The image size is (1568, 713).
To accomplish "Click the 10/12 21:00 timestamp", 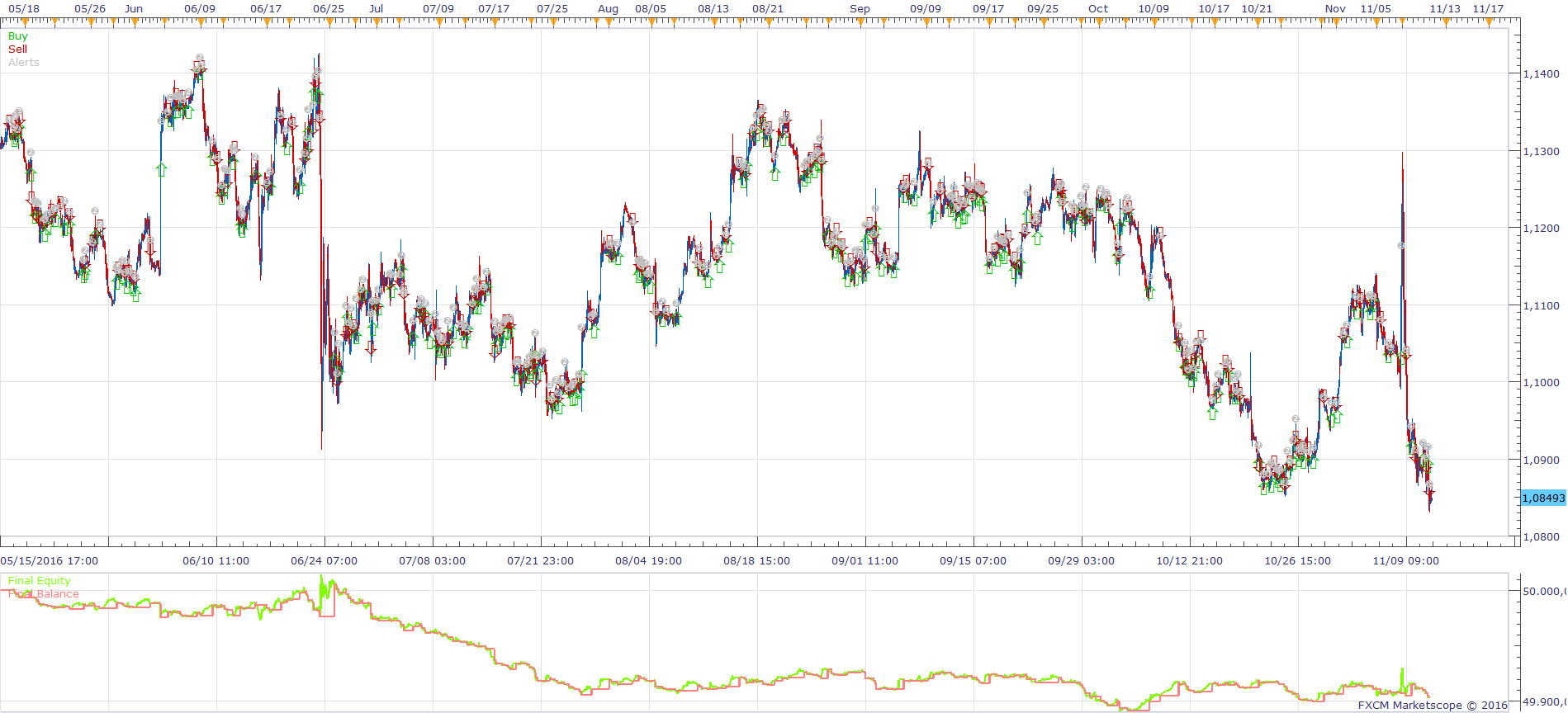I will point(1189,561).
